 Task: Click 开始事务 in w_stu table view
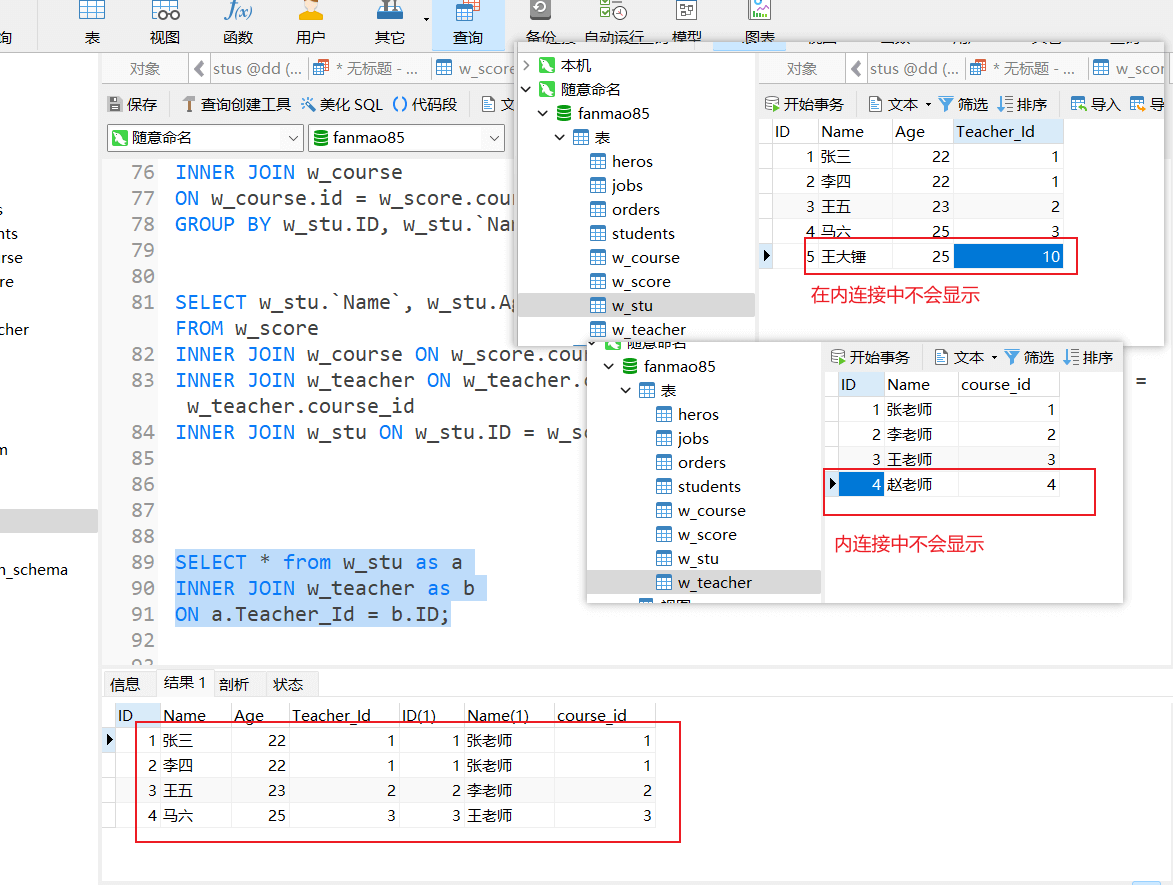[803, 104]
